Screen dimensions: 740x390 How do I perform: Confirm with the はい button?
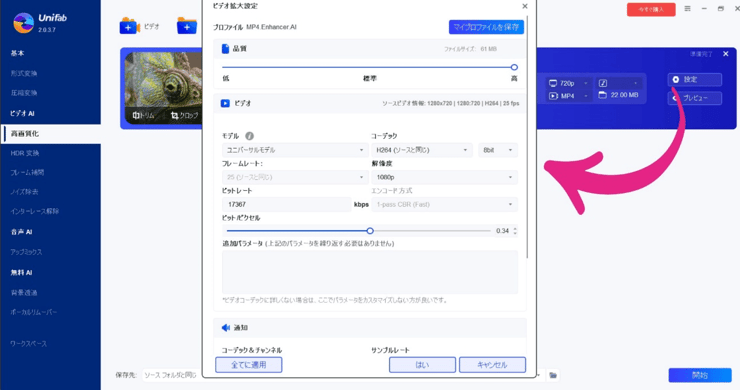[x=422, y=365]
